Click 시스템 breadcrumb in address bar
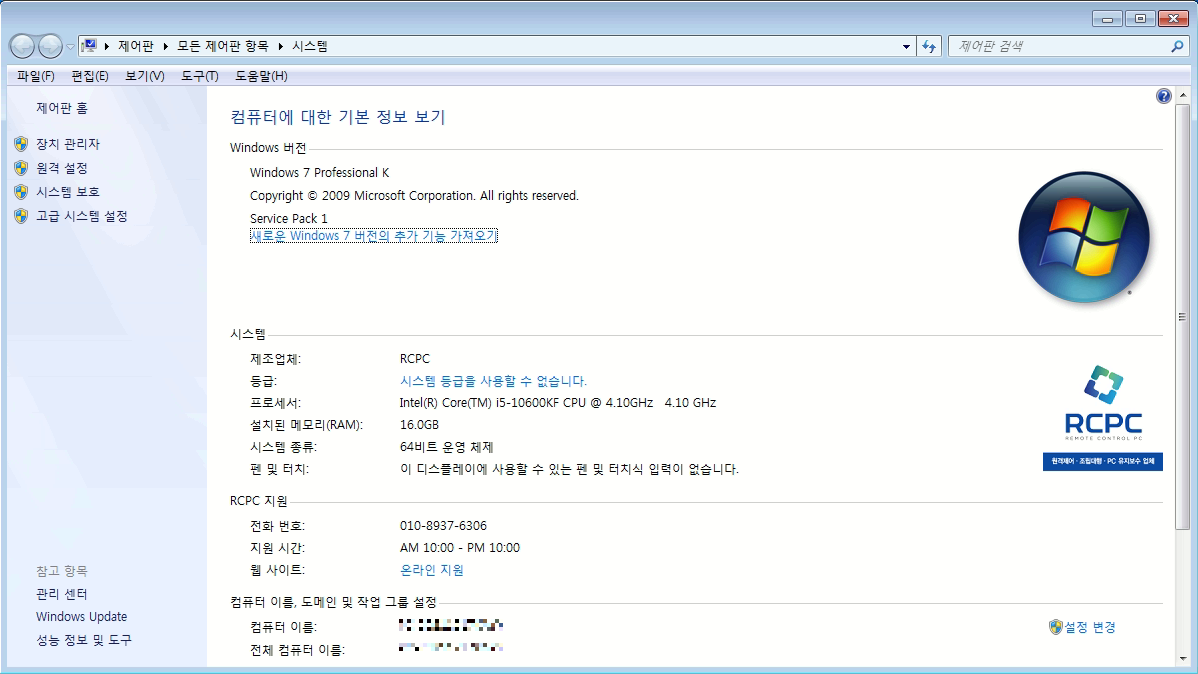The height and width of the screenshot is (674, 1198). [309, 46]
